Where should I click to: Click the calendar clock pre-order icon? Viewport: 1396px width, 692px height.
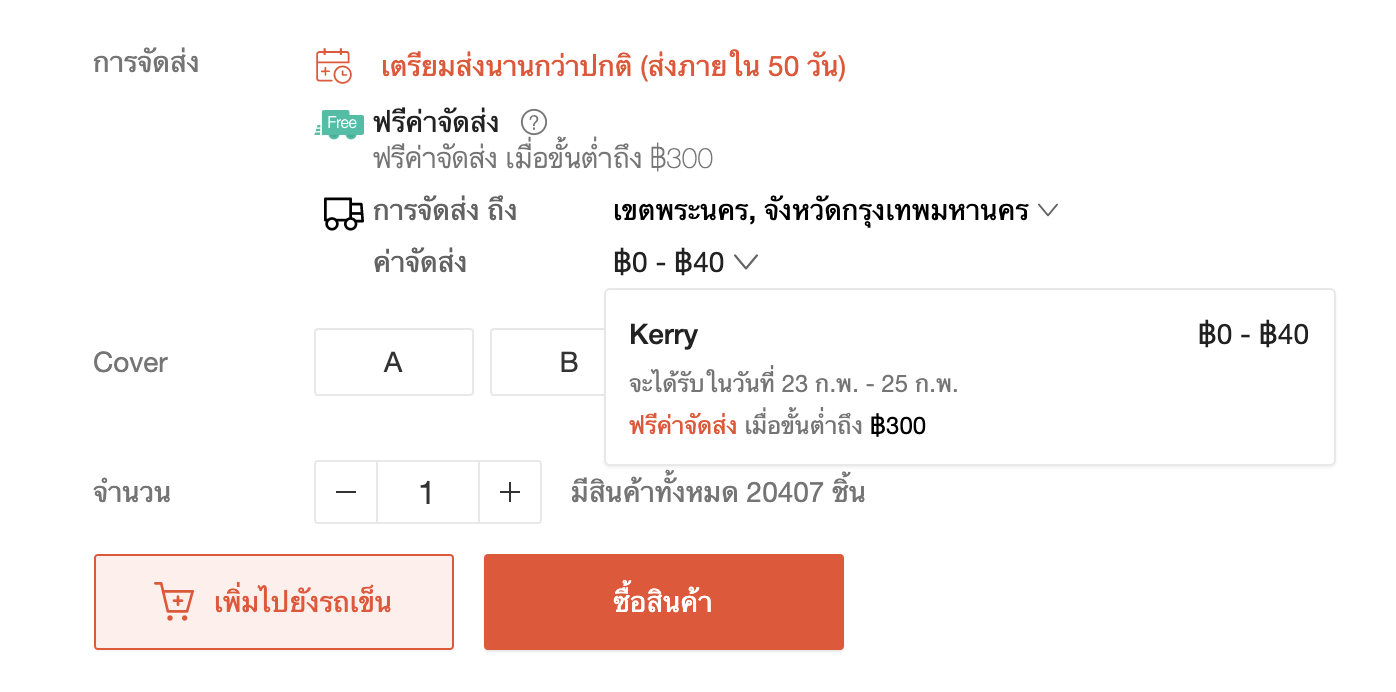pyautogui.click(x=334, y=65)
